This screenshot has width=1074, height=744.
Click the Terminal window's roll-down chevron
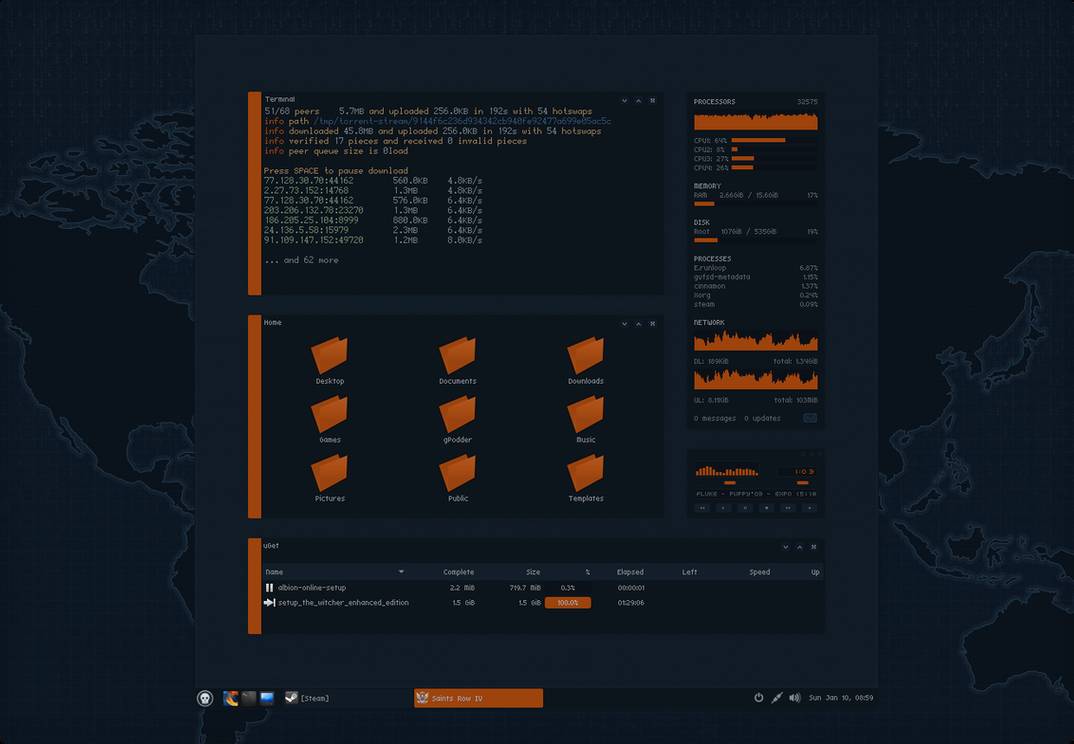[x=624, y=101]
